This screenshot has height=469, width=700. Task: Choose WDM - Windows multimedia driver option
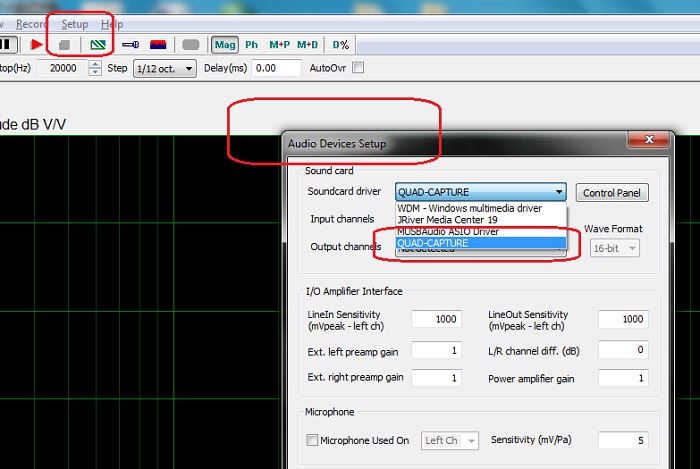point(470,208)
